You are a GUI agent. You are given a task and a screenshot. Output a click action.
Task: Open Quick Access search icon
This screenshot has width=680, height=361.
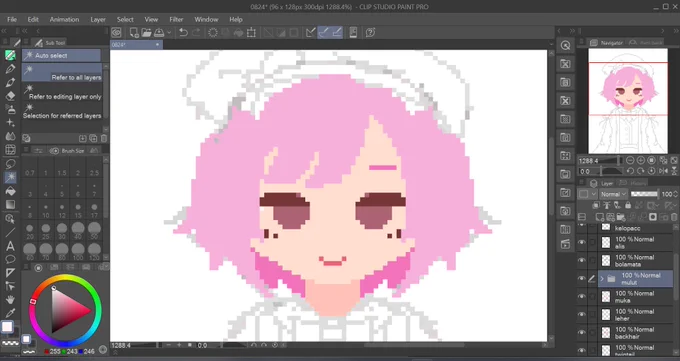click(565, 46)
